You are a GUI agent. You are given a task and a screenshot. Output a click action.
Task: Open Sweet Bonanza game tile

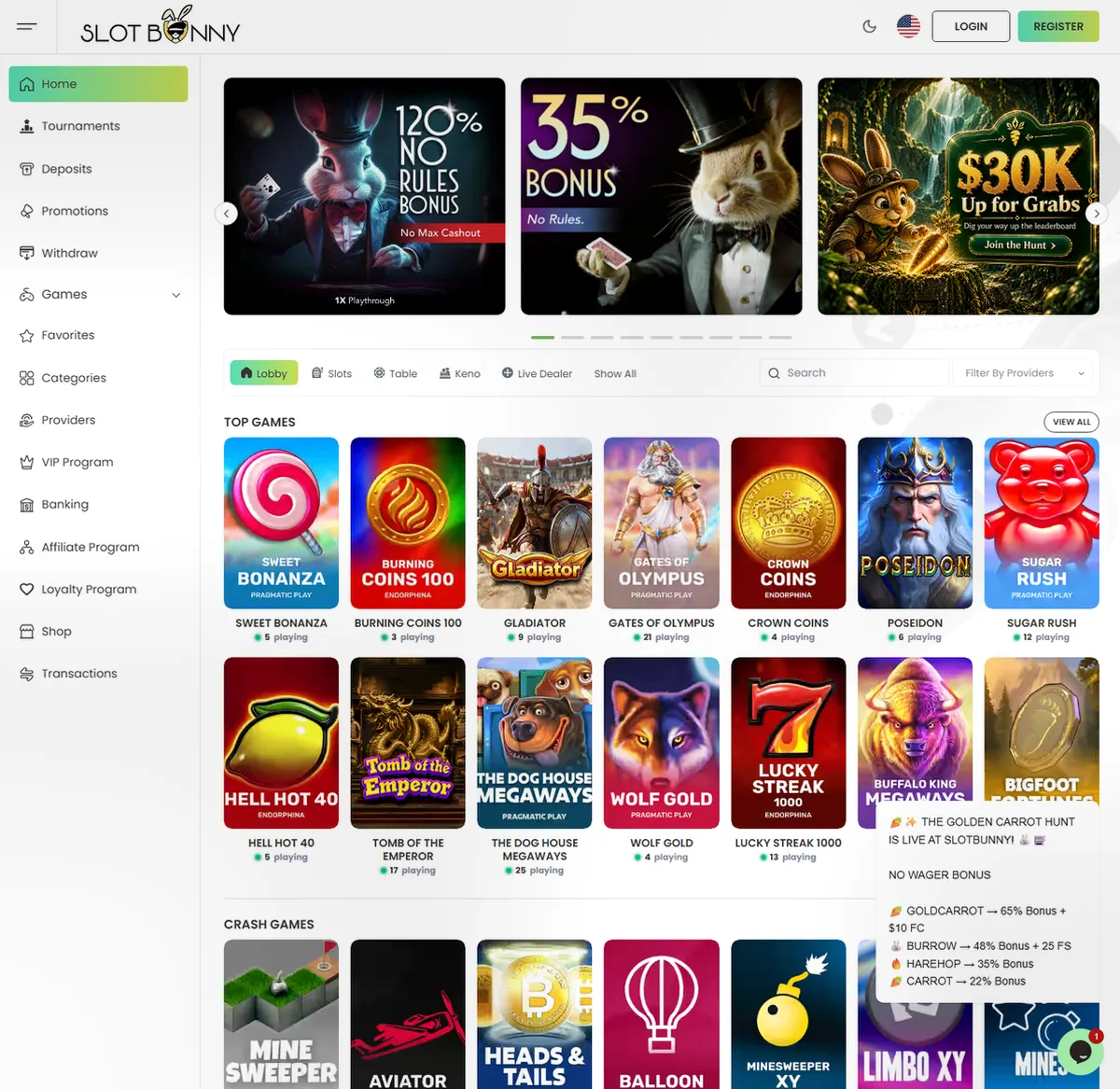coord(281,524)
